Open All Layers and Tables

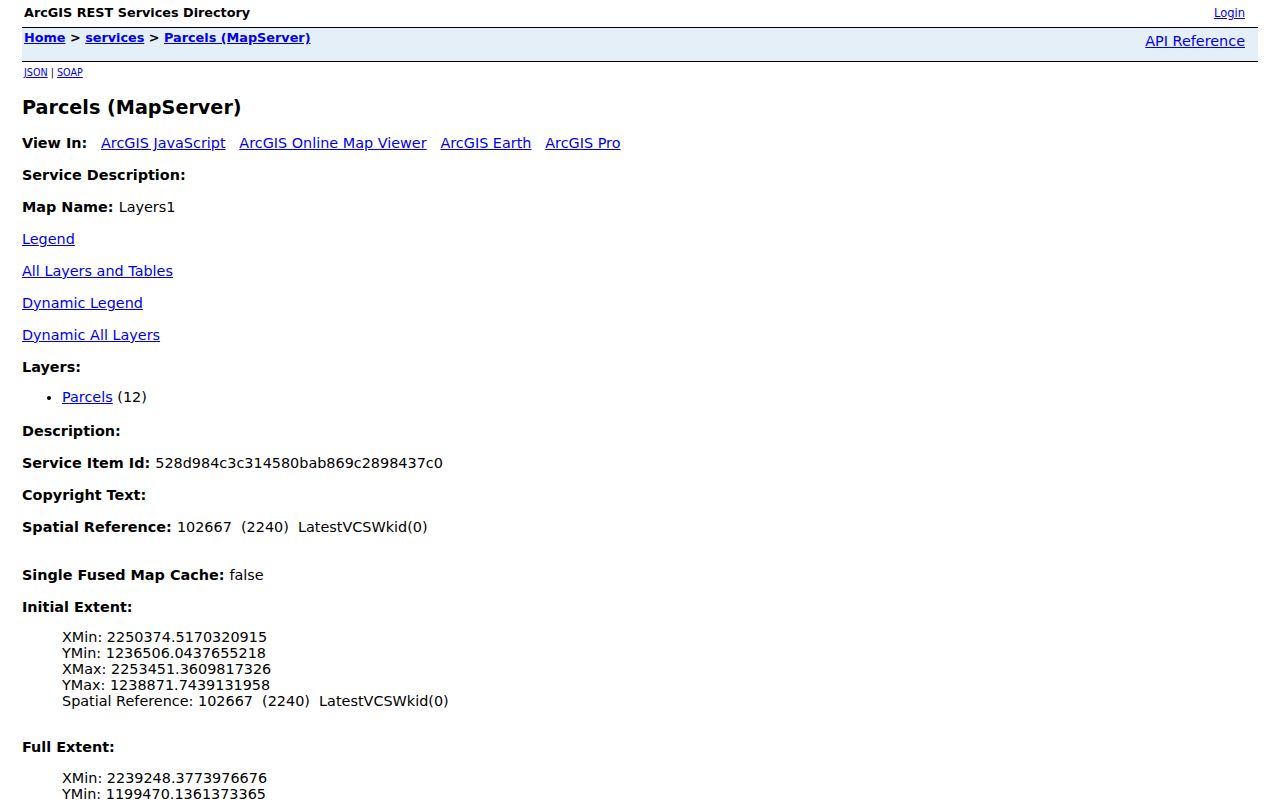(97, 271)
